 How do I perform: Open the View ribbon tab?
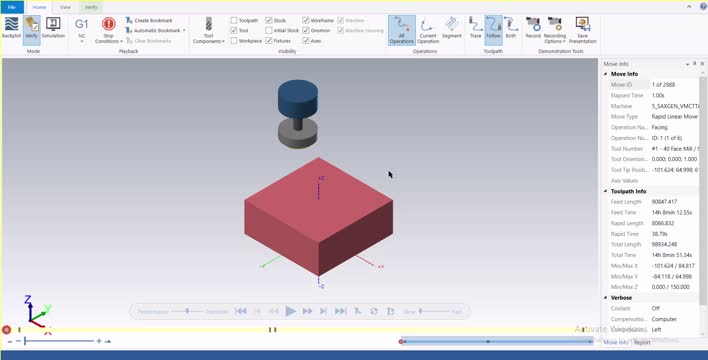click(65, 7)
